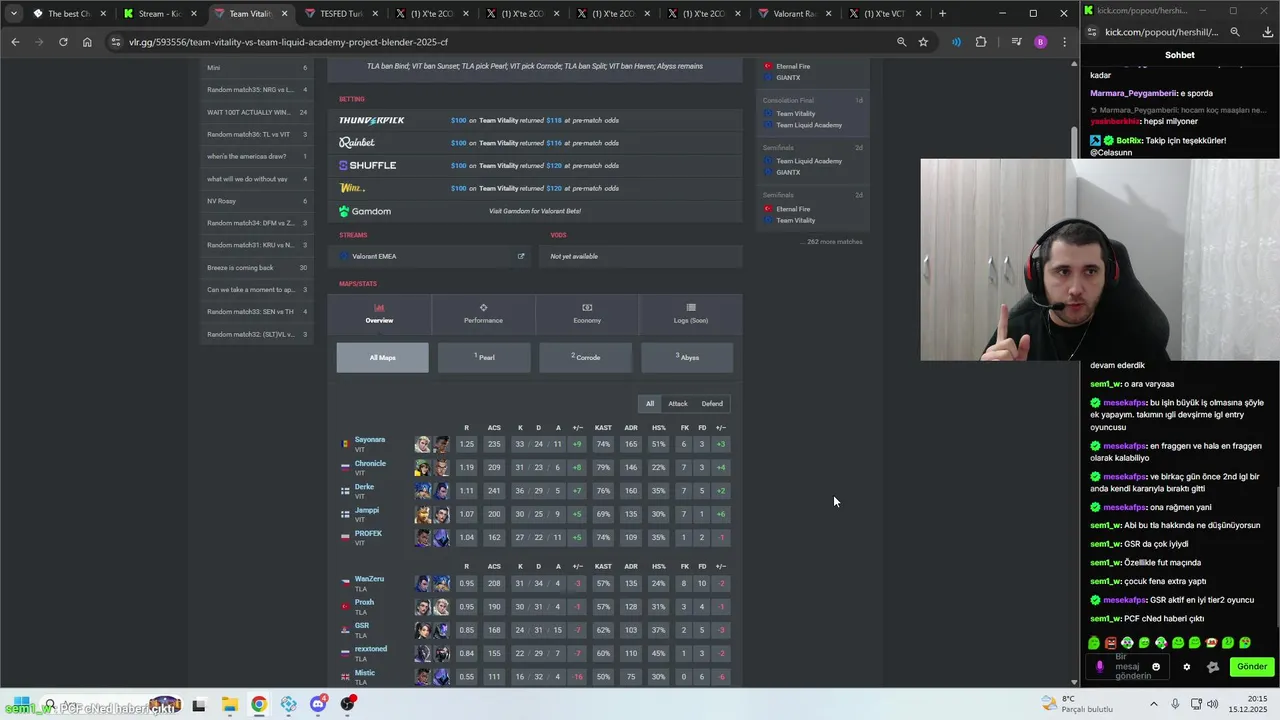Open the browser home page icon
1280x720 pixels.
point(87,42)
